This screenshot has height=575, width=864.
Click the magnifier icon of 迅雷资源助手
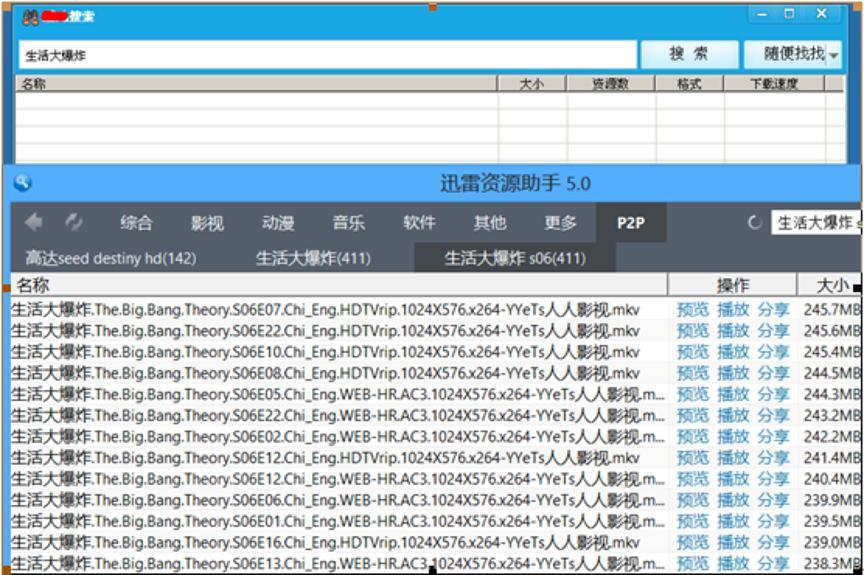pos(23,182)
